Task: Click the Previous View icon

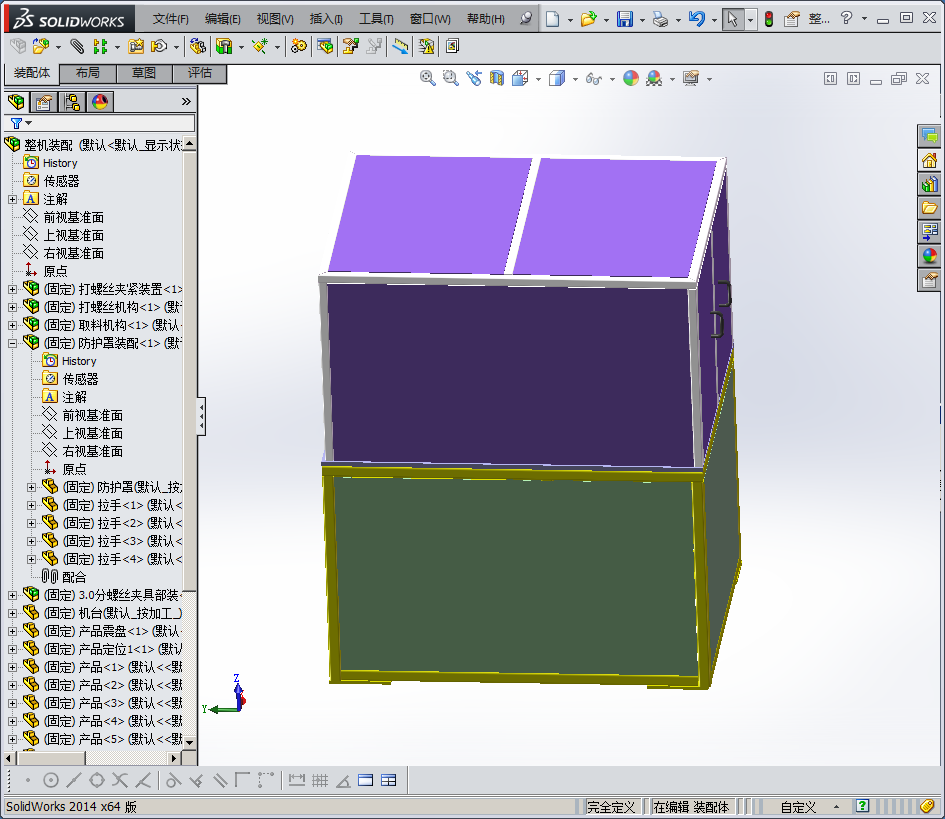Action: point(474,78)
